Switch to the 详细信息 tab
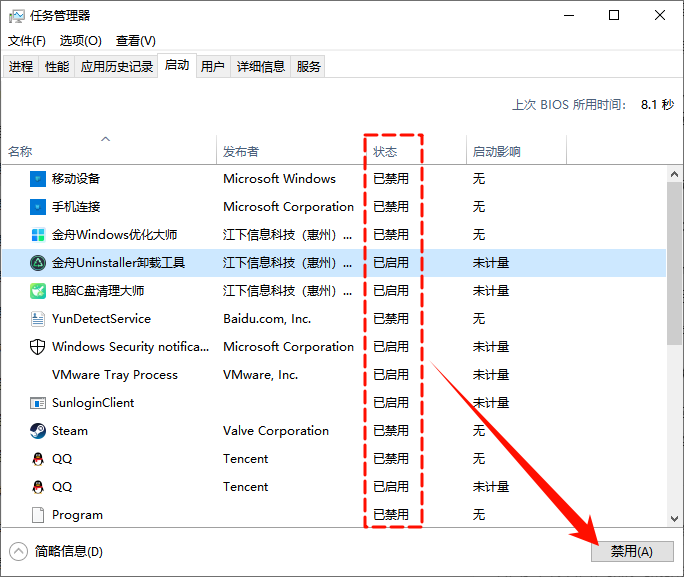This screenshot has height=577, width=684. tap(260, 66)
